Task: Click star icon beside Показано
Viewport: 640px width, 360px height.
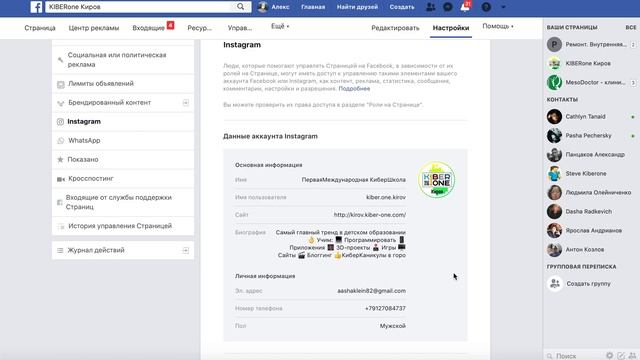Action: pos(60,160)
